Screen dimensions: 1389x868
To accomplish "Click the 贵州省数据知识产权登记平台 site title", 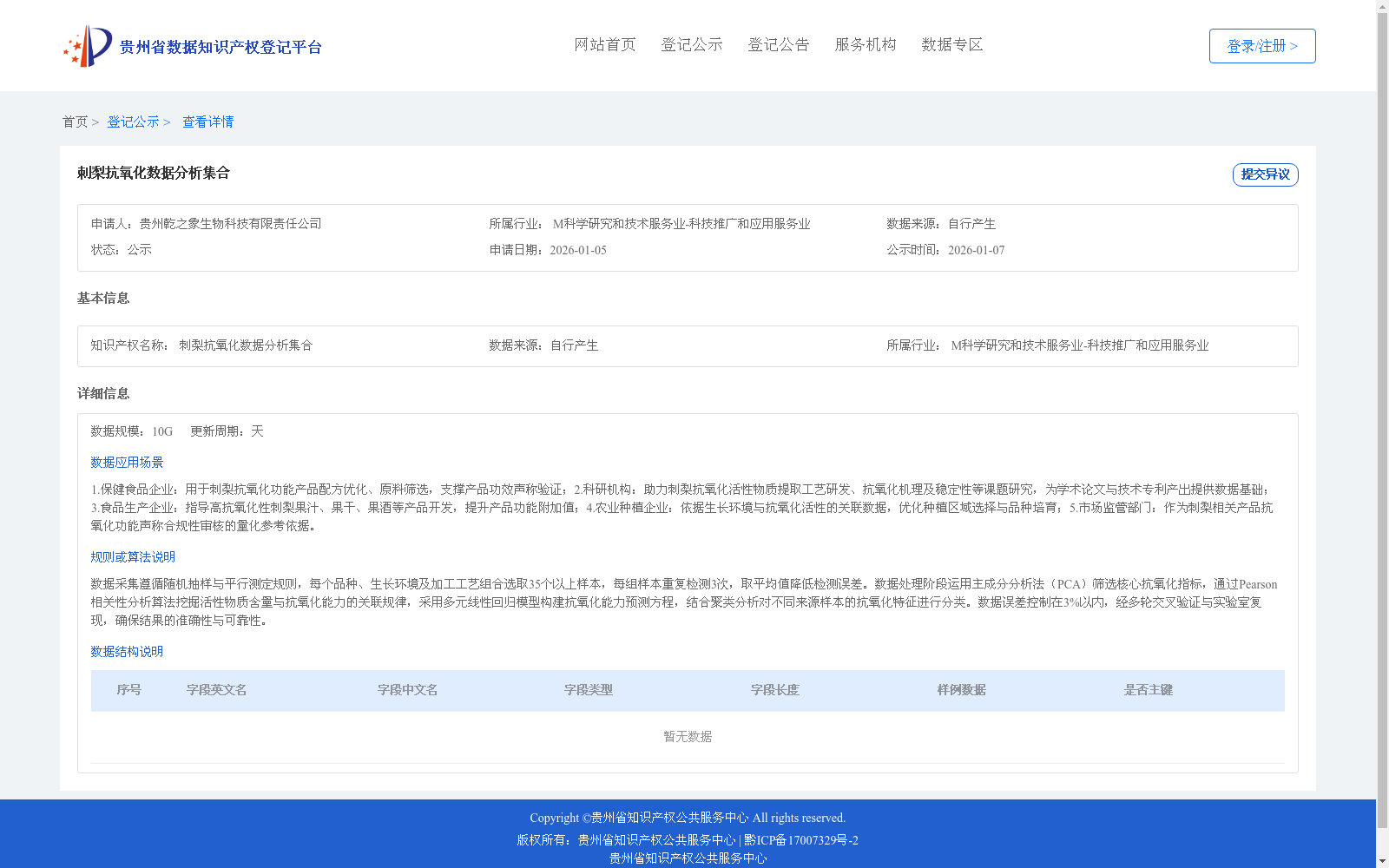I will (221, 47).
